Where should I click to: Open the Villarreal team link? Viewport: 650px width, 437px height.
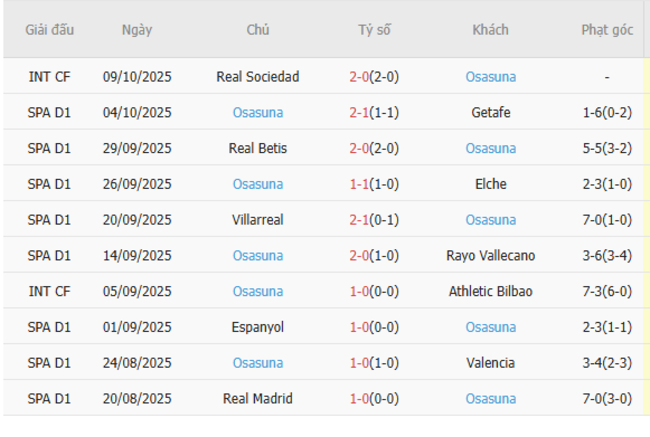point(257,220)
